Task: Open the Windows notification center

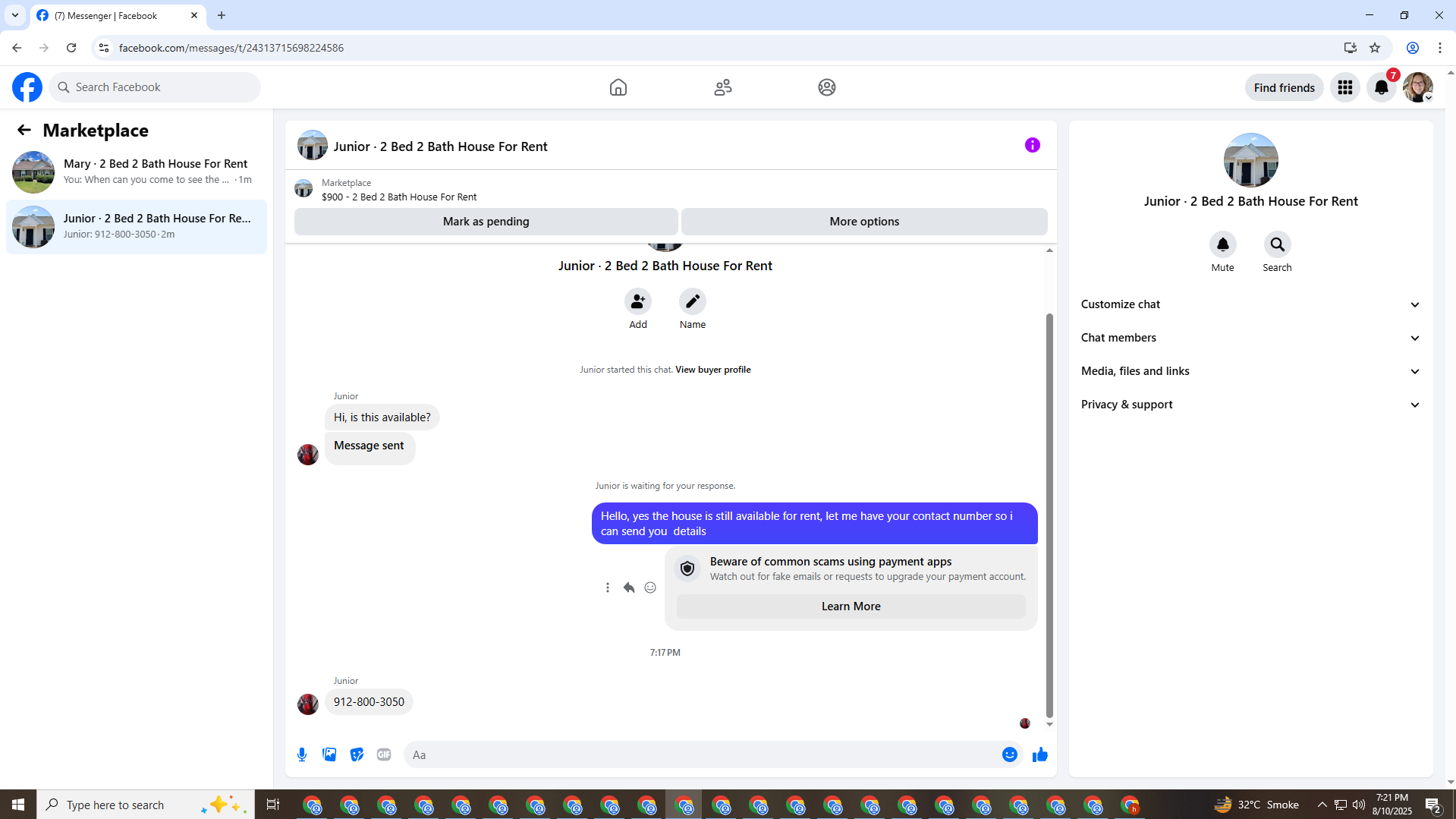Action: pyautogui.click(x=1433, y=805)
